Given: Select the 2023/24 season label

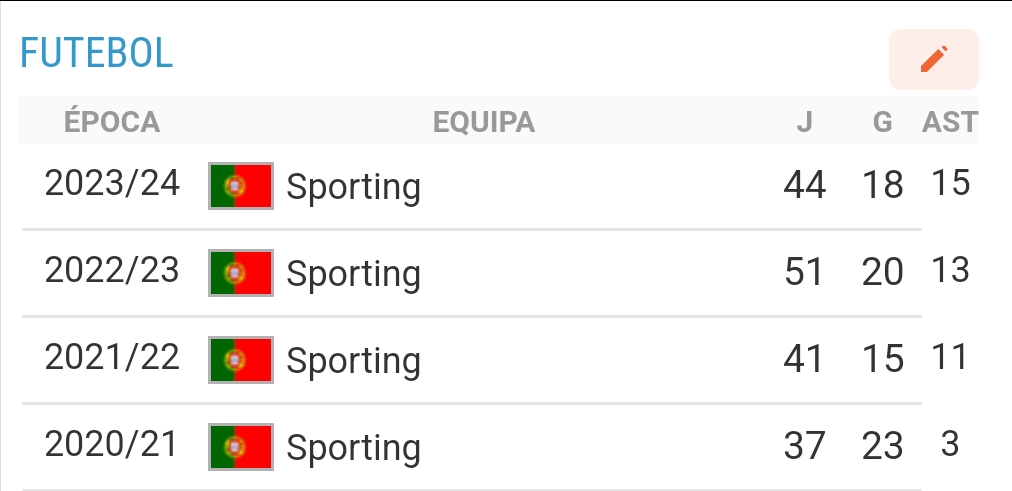Looking at the screenshot, I should (113, 184).
